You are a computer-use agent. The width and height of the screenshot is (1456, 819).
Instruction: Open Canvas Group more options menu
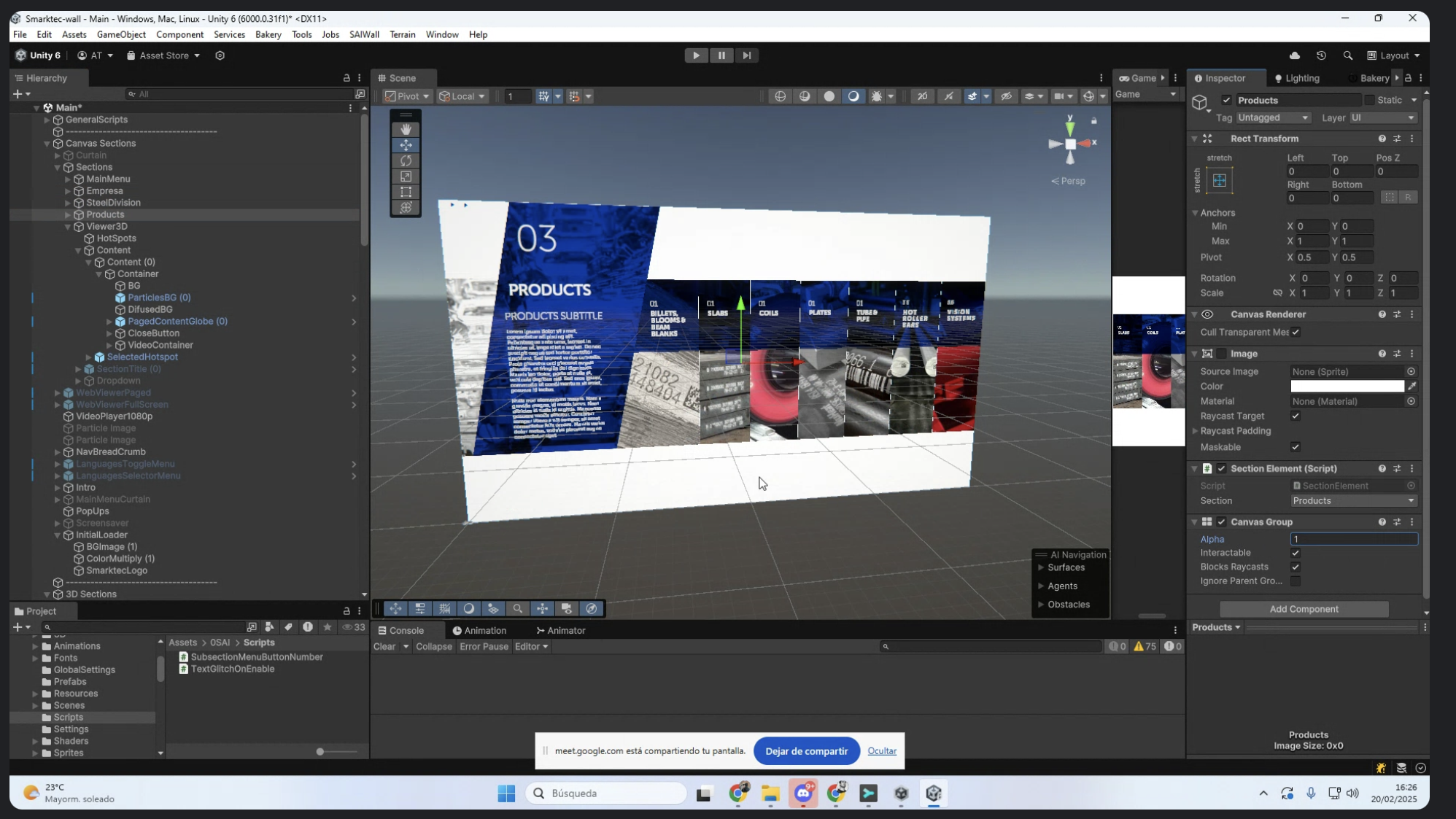click(x=1412, y=522)
